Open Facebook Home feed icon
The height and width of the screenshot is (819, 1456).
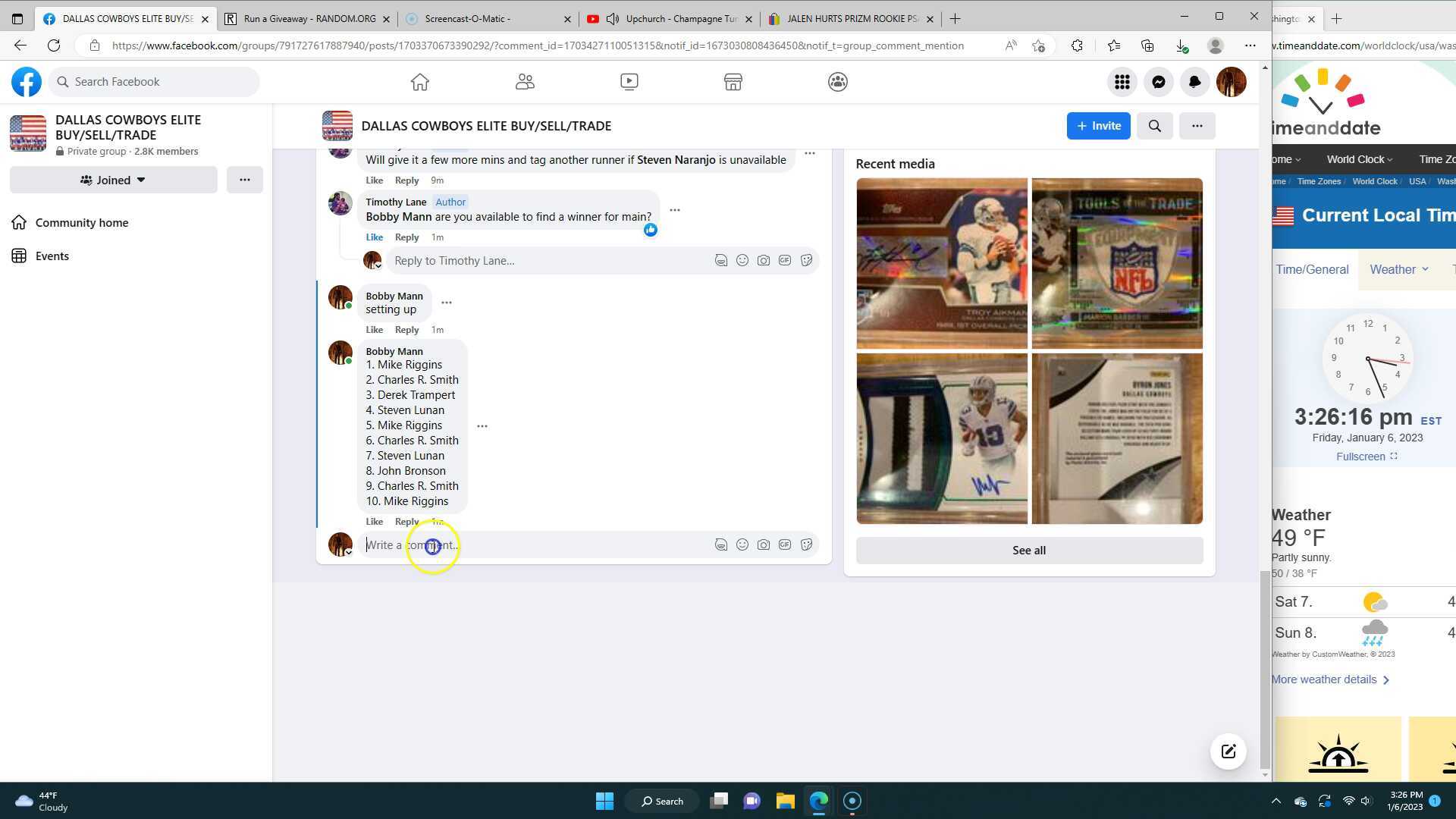[419, 82]
